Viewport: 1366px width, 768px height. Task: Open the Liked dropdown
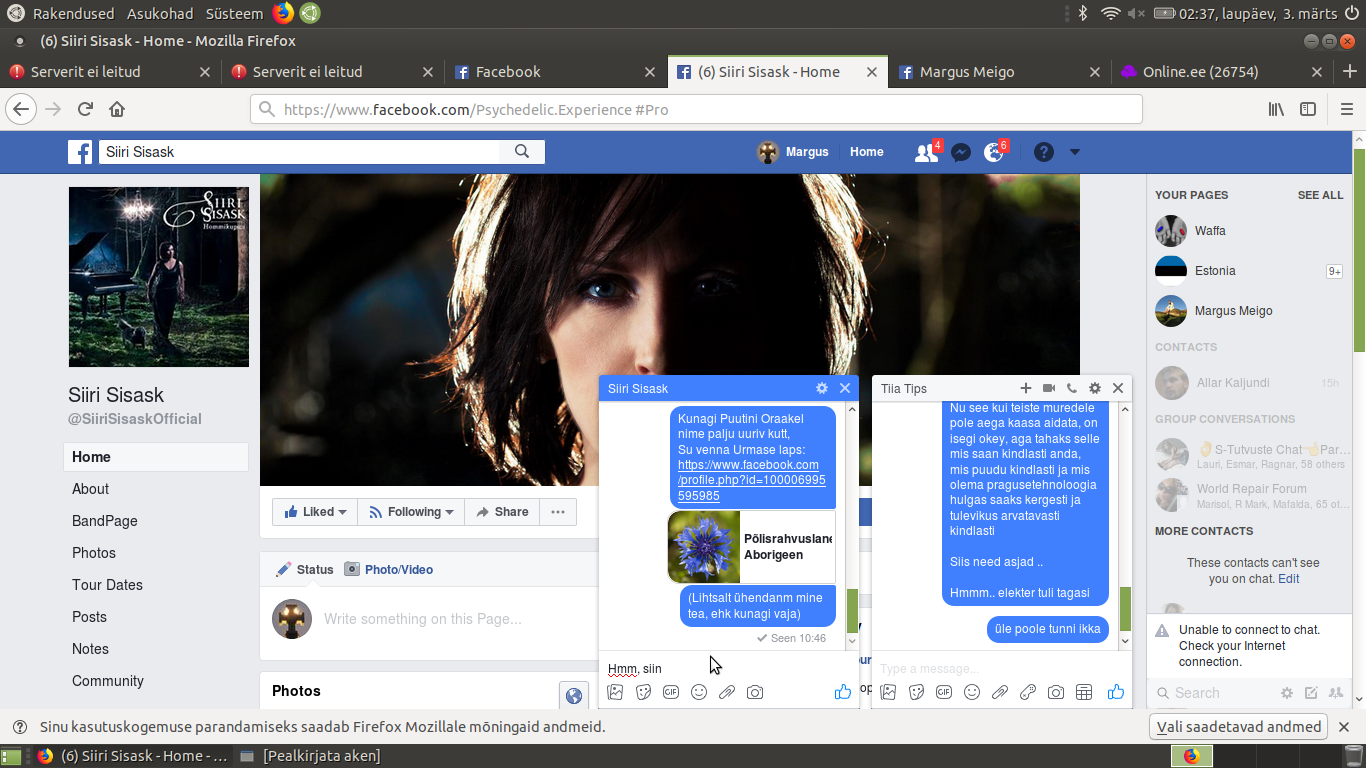coord(314,512)
